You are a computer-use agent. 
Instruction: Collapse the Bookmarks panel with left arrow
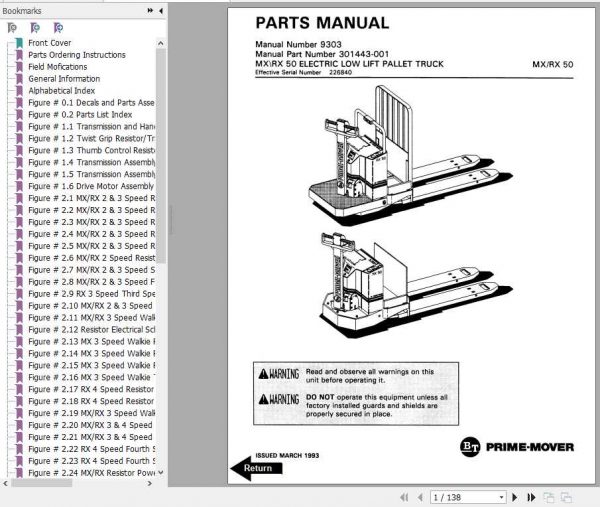tap(161, 11)
